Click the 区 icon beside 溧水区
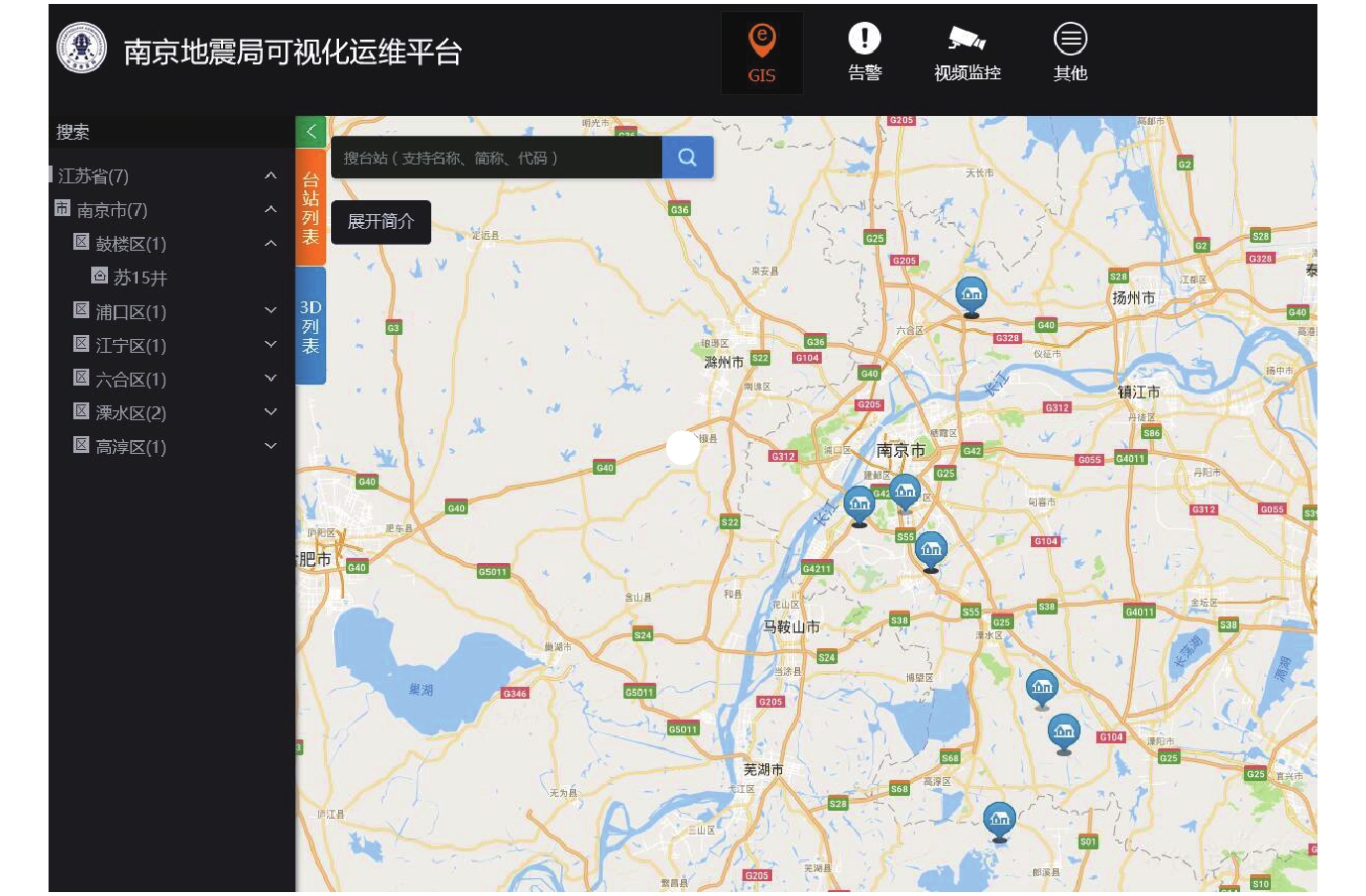The height and width of the screenshot is (896, 1366). tap(81, 411)
